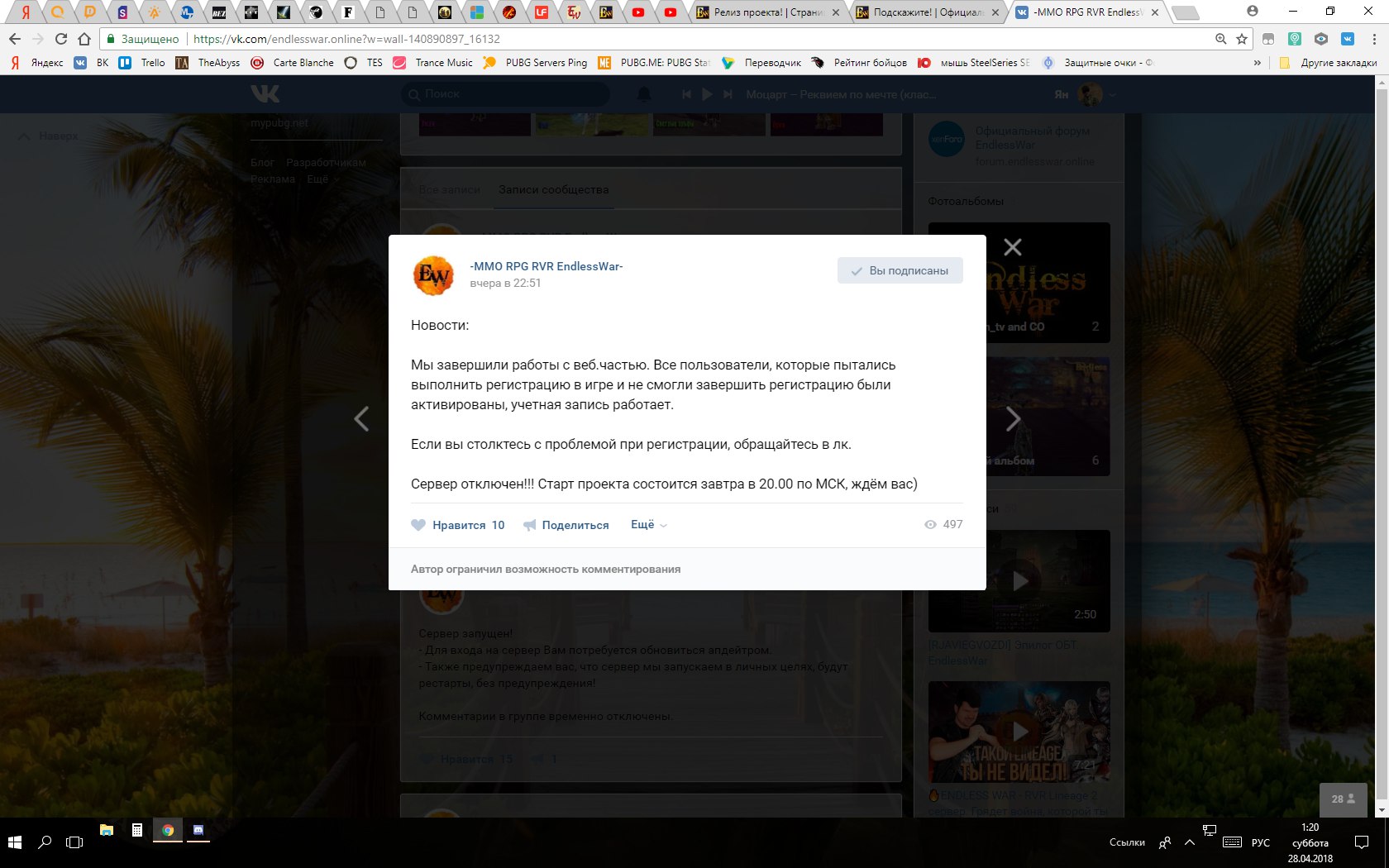The width and height of the screenshot is (1389, 868).
Task: Switch to the Подскажите! Официальный browser tab
Action: click(x=928, y=12)
